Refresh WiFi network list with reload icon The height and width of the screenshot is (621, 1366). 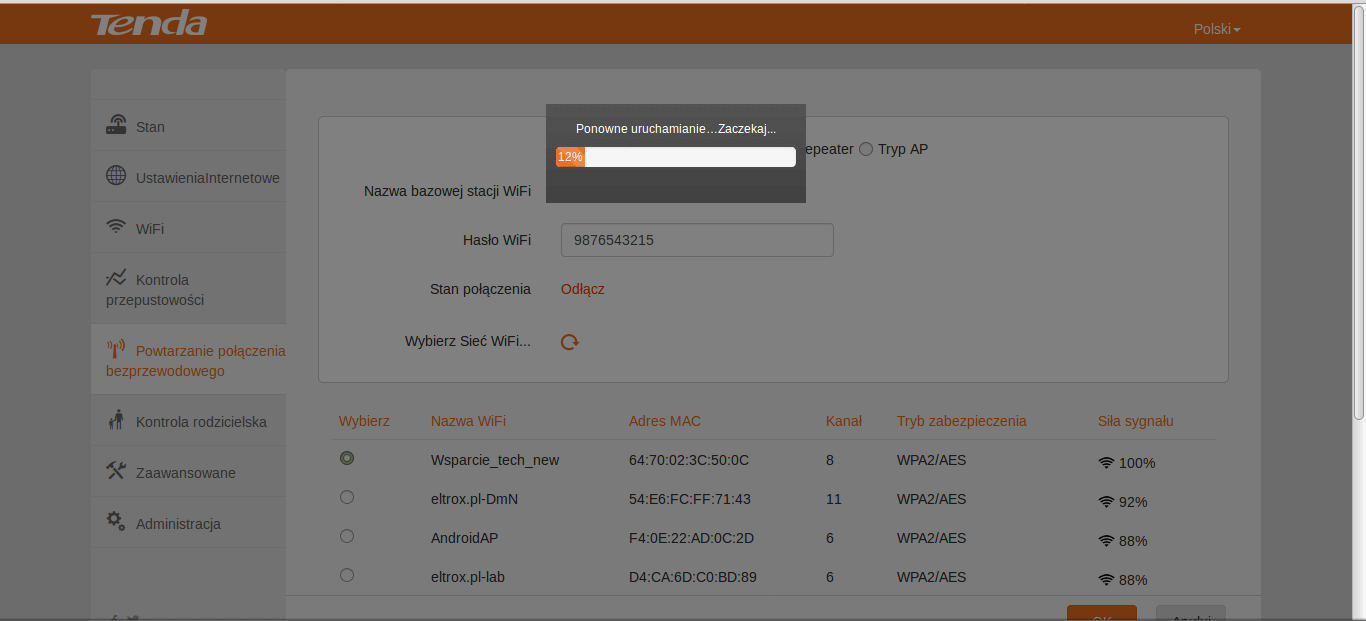pyautogui.click(x=570, y=342)
